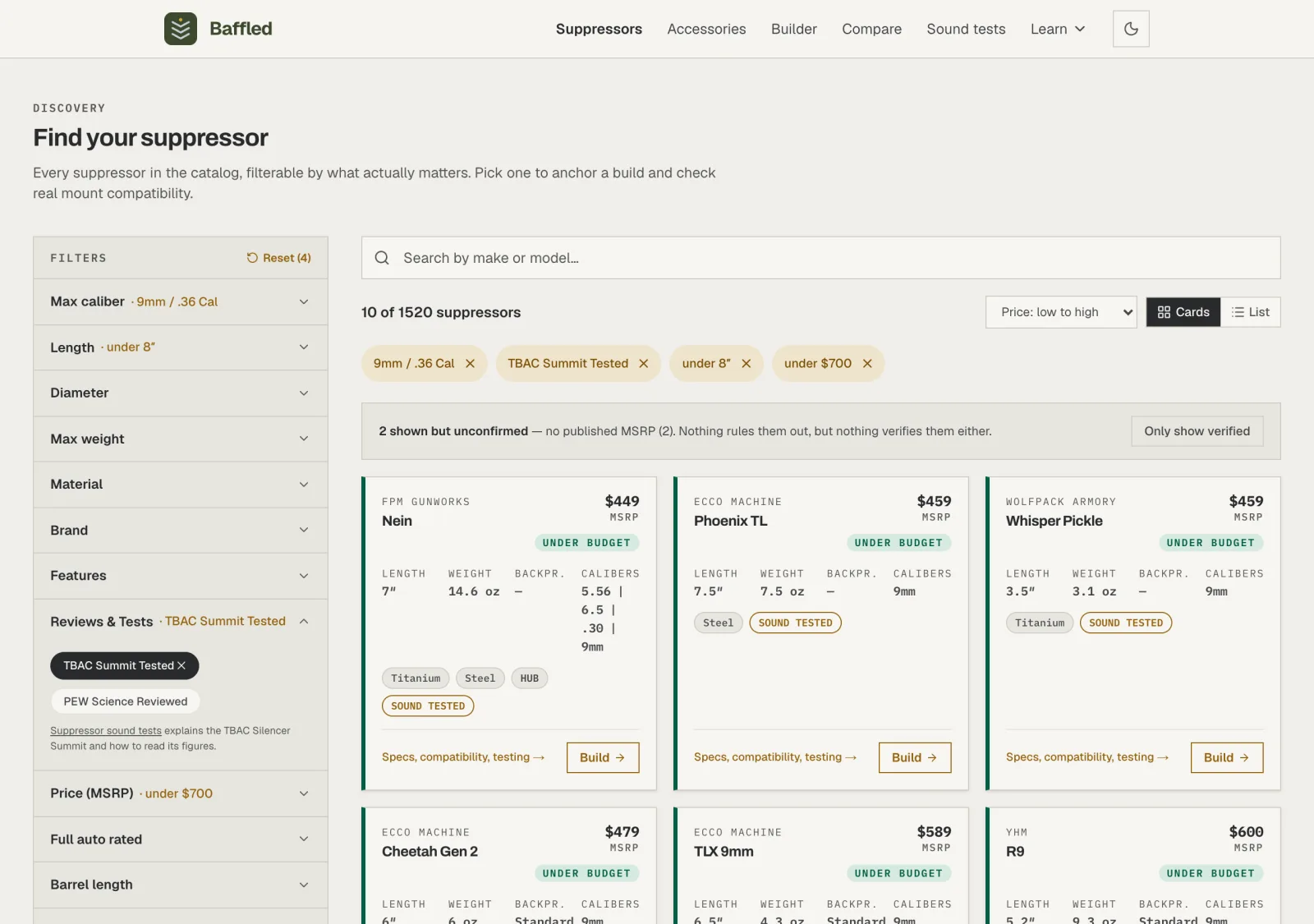Image resolution: width=1314 pixels, height=924 pixels.
Task: Select the PEW Science Reviewed option
Action: [x=126, y=701]
